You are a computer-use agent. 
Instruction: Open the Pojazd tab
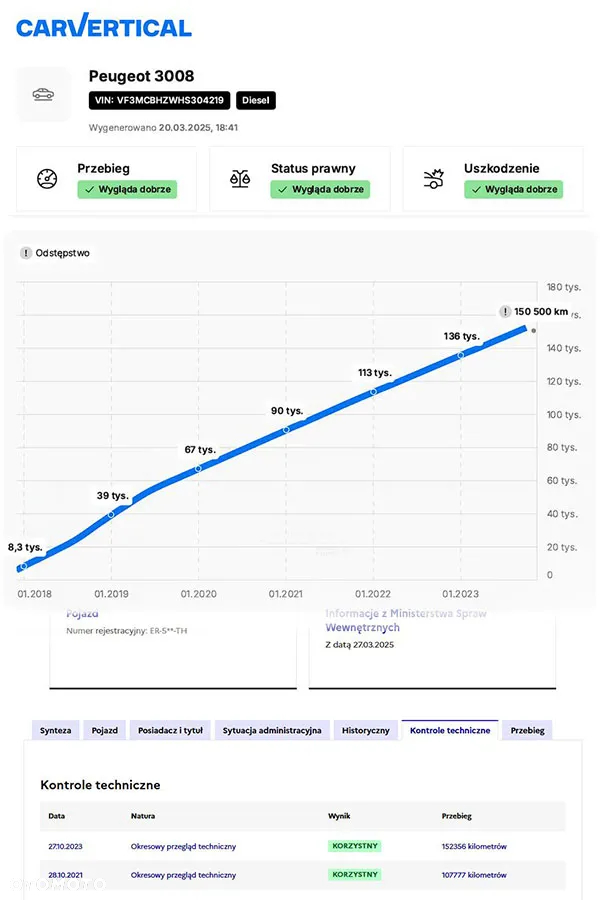coord(104,730)
